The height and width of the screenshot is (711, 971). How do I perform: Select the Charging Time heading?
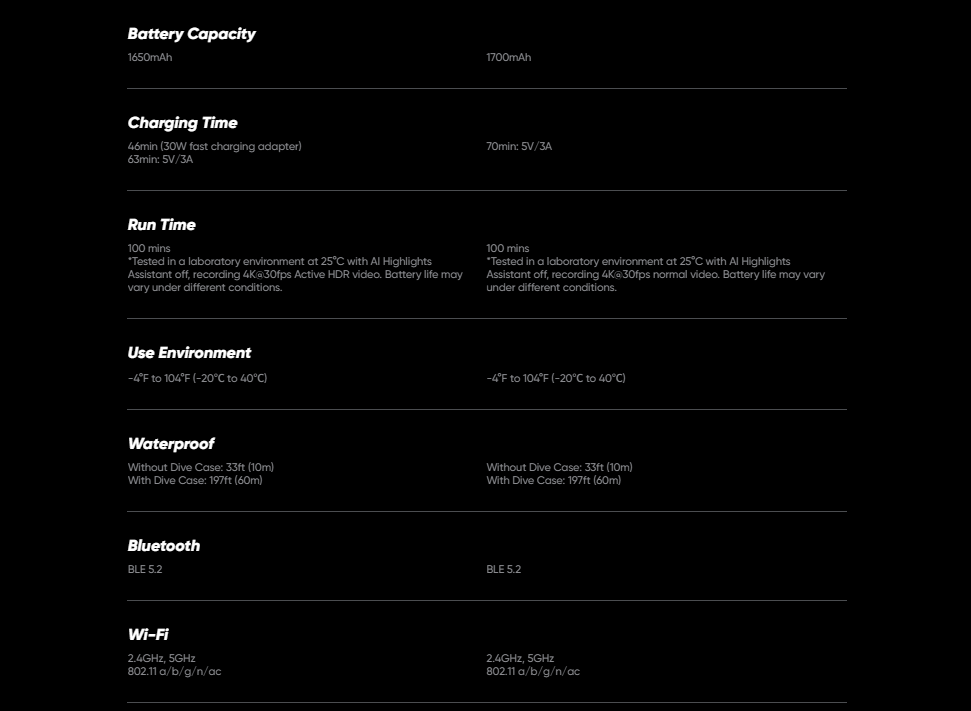(183, 123)
